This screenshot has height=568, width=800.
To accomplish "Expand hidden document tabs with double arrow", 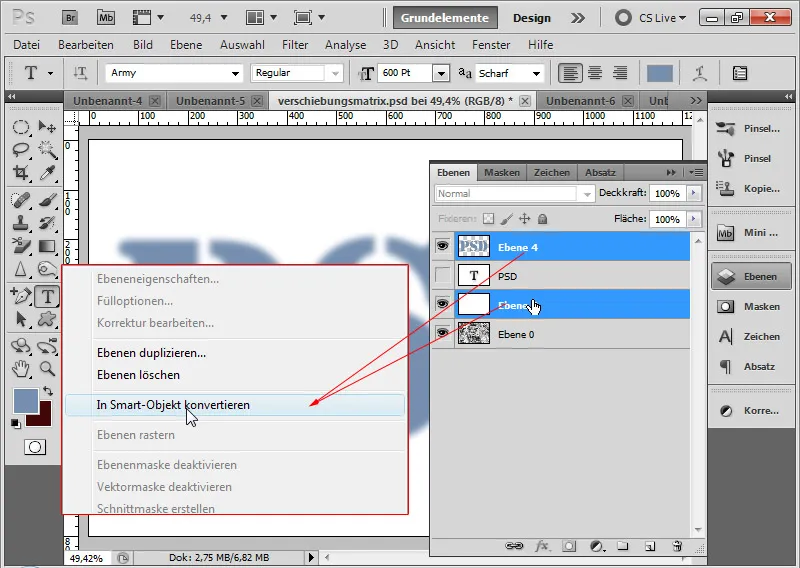I will pos(695,101).
